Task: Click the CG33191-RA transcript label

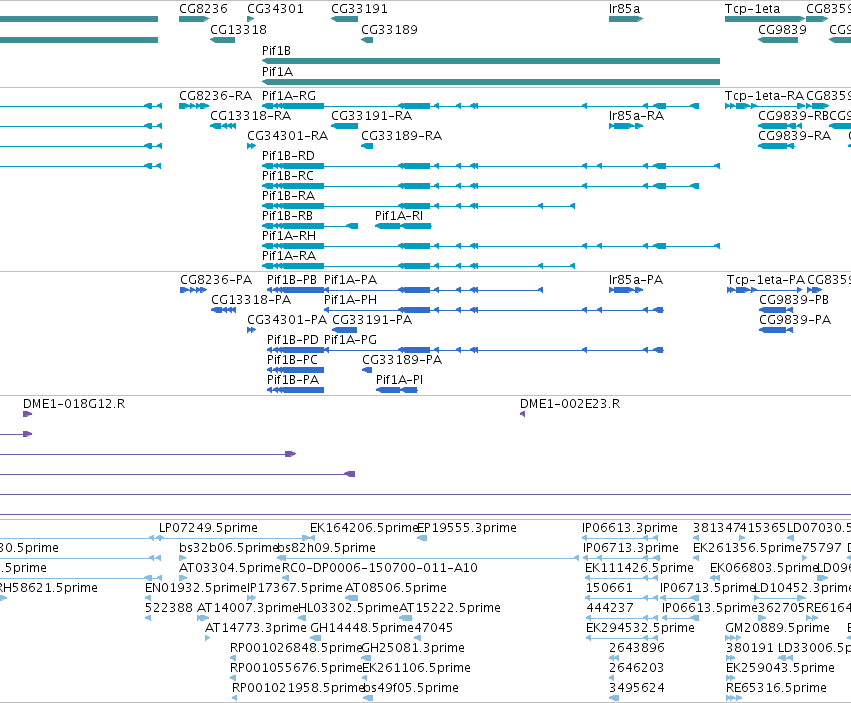Action: 371,116
